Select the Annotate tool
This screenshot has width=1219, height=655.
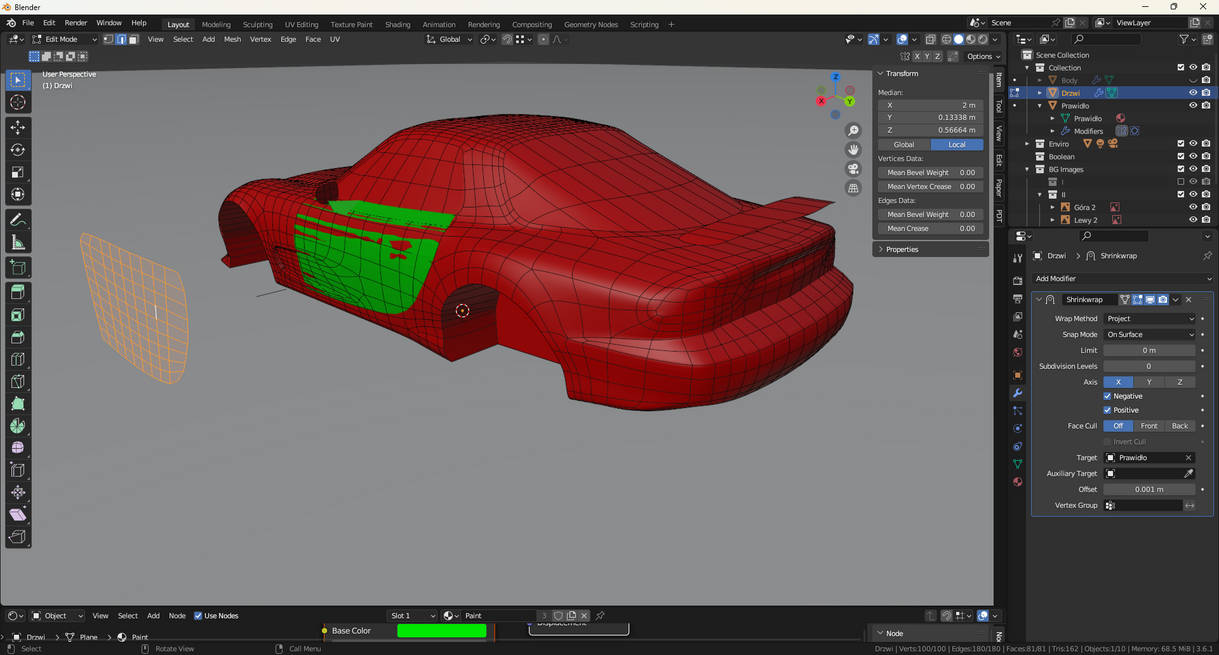tap(18, 220)
